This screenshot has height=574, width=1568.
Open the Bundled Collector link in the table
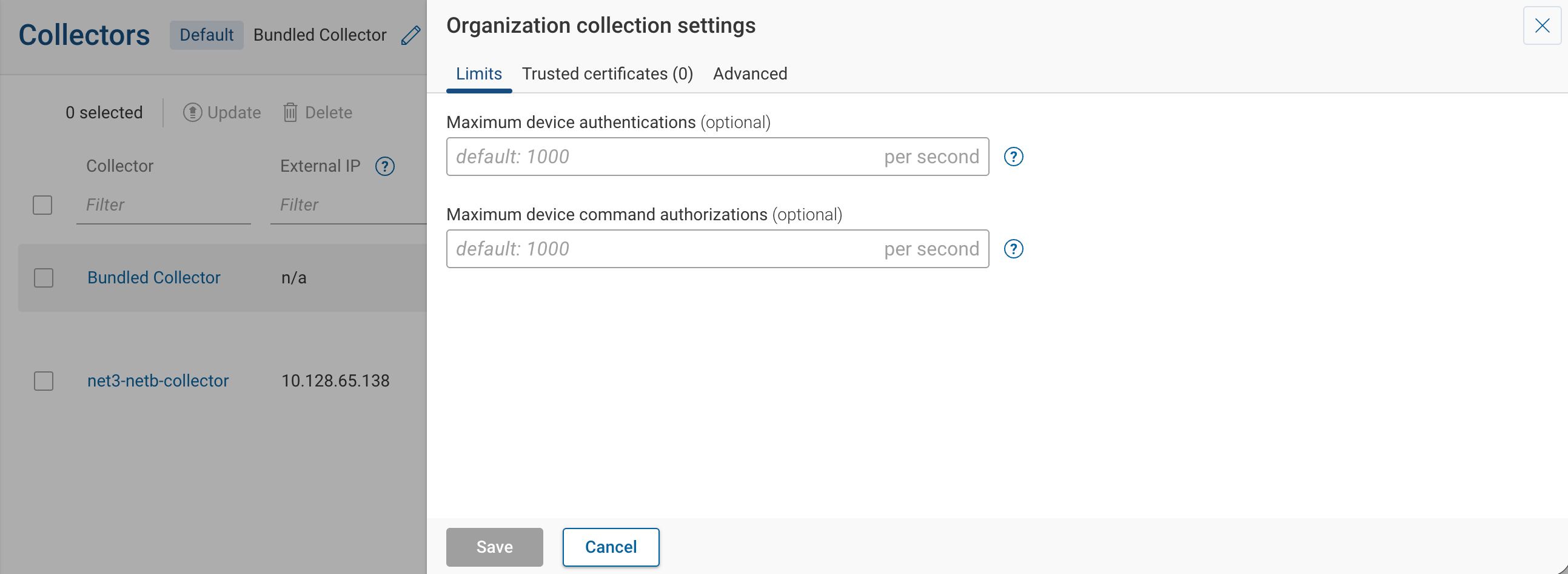point(153,277)
